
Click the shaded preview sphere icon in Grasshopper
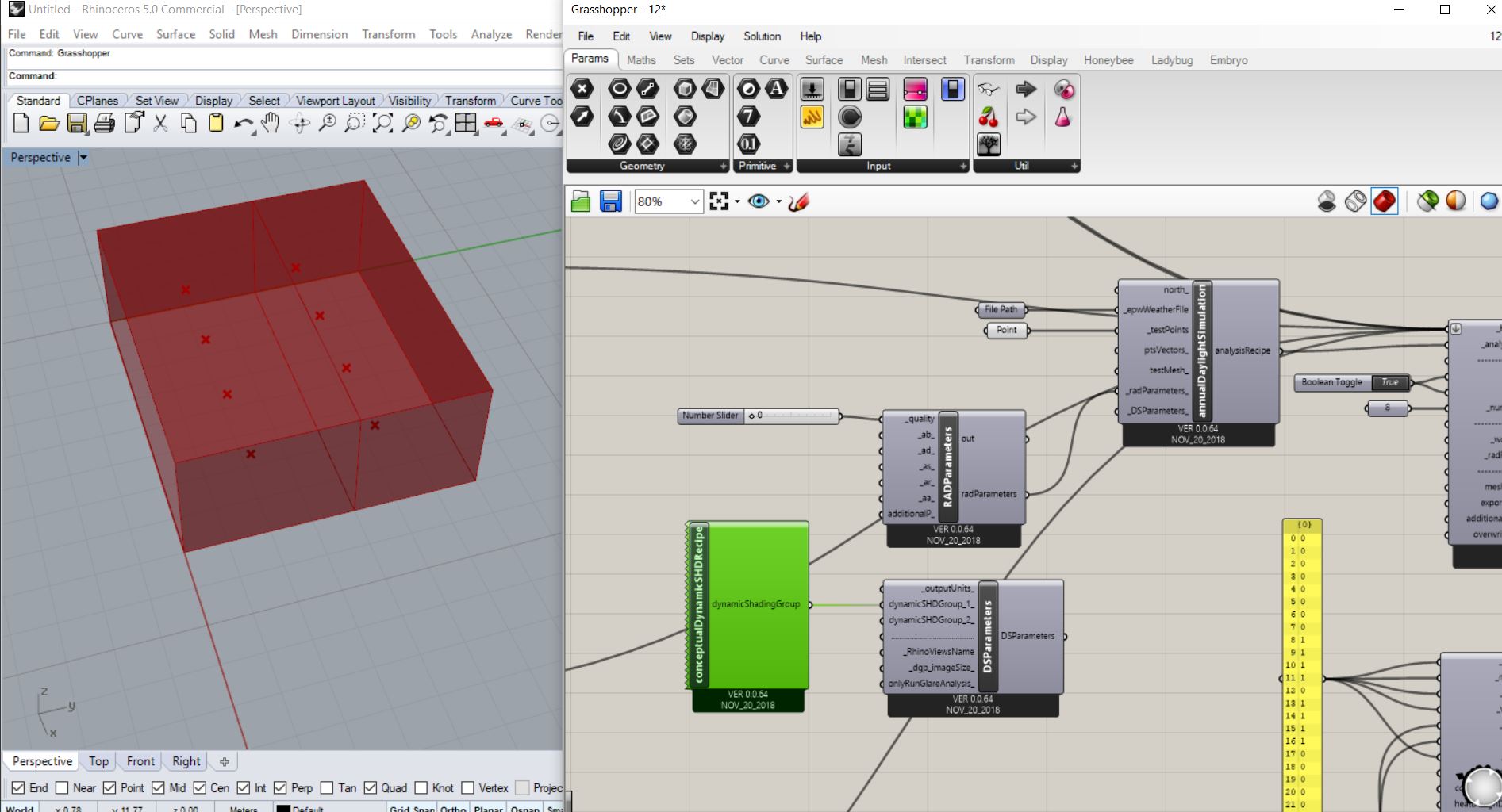click(x=1456, y=201)
